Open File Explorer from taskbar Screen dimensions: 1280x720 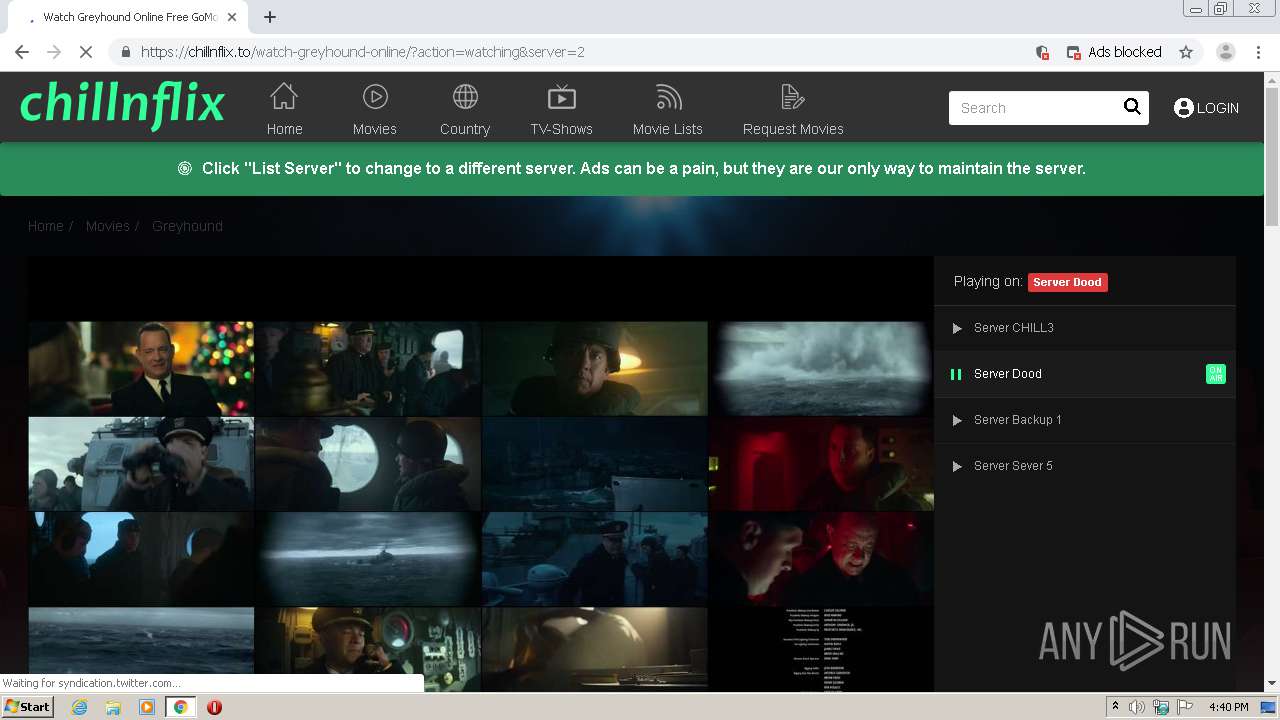tap(113, 707)
